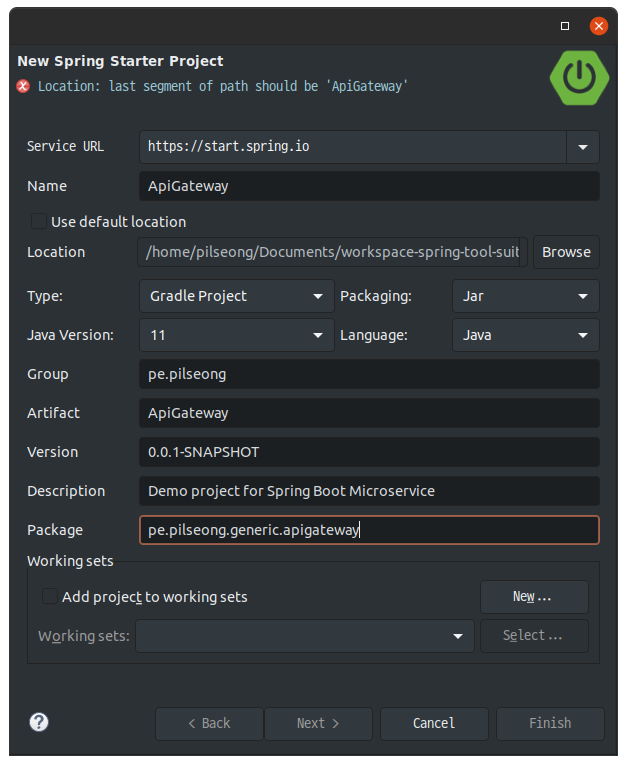This screenshot has height=765, width=627.
Task: Click the Location error message text
Action: tap(223, 86)
